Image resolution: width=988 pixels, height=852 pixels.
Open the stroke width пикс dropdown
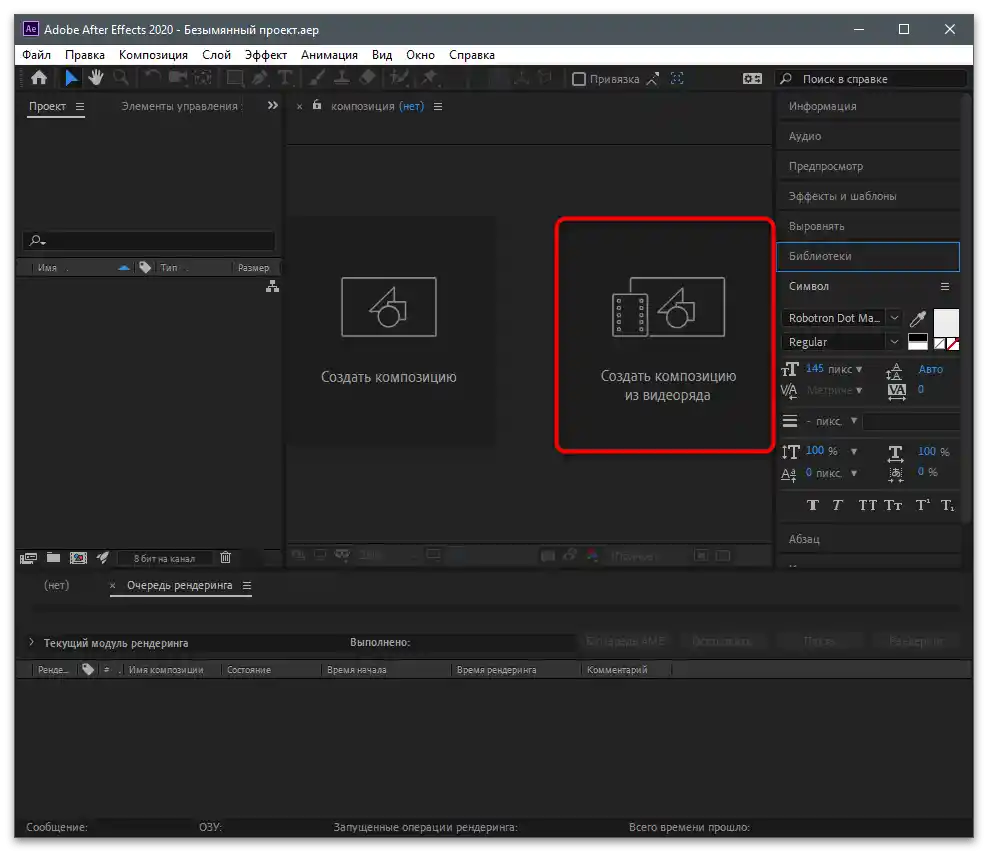click(x=854, y=420)
